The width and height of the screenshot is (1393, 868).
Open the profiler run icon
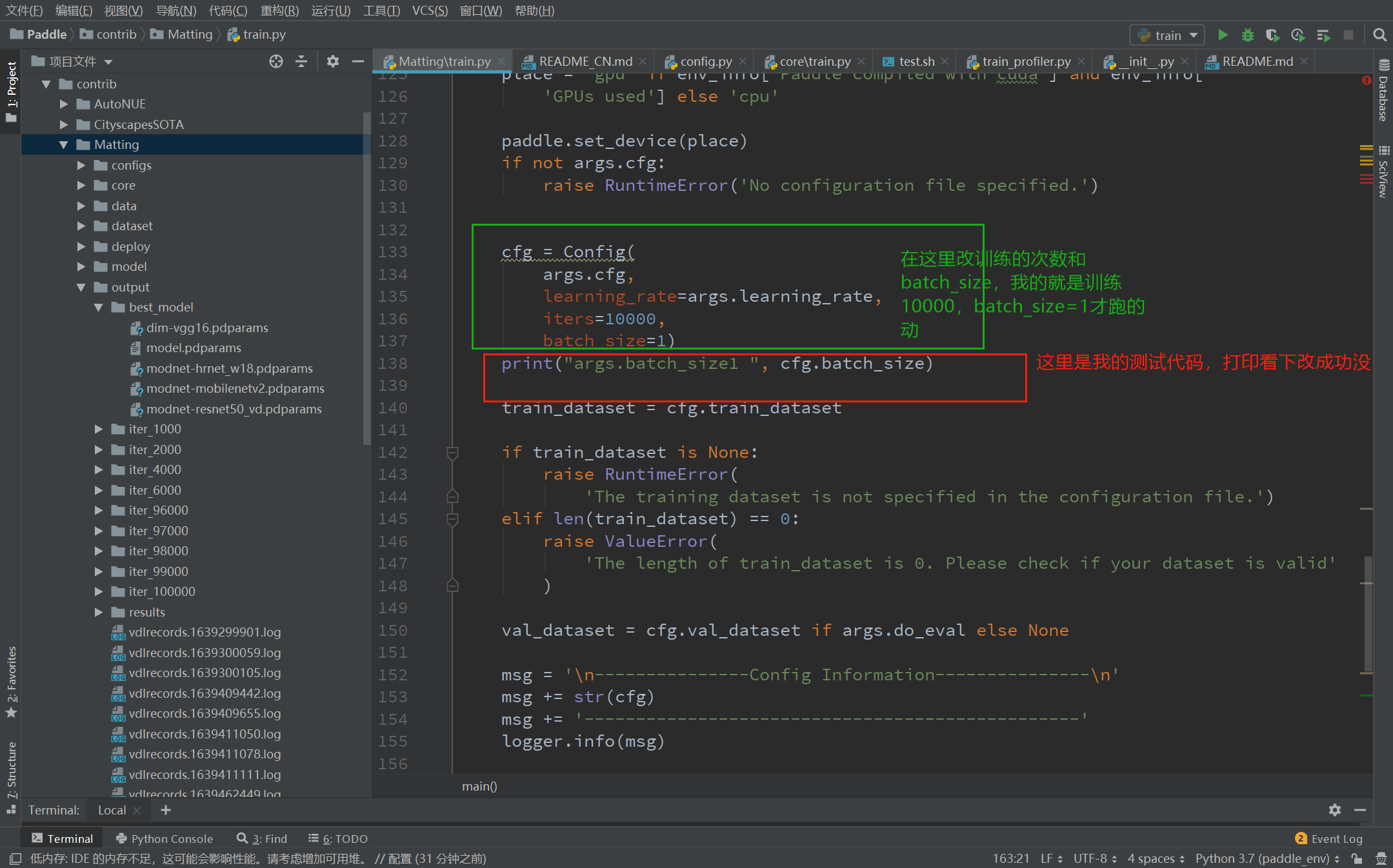[x=1298, y=35]
